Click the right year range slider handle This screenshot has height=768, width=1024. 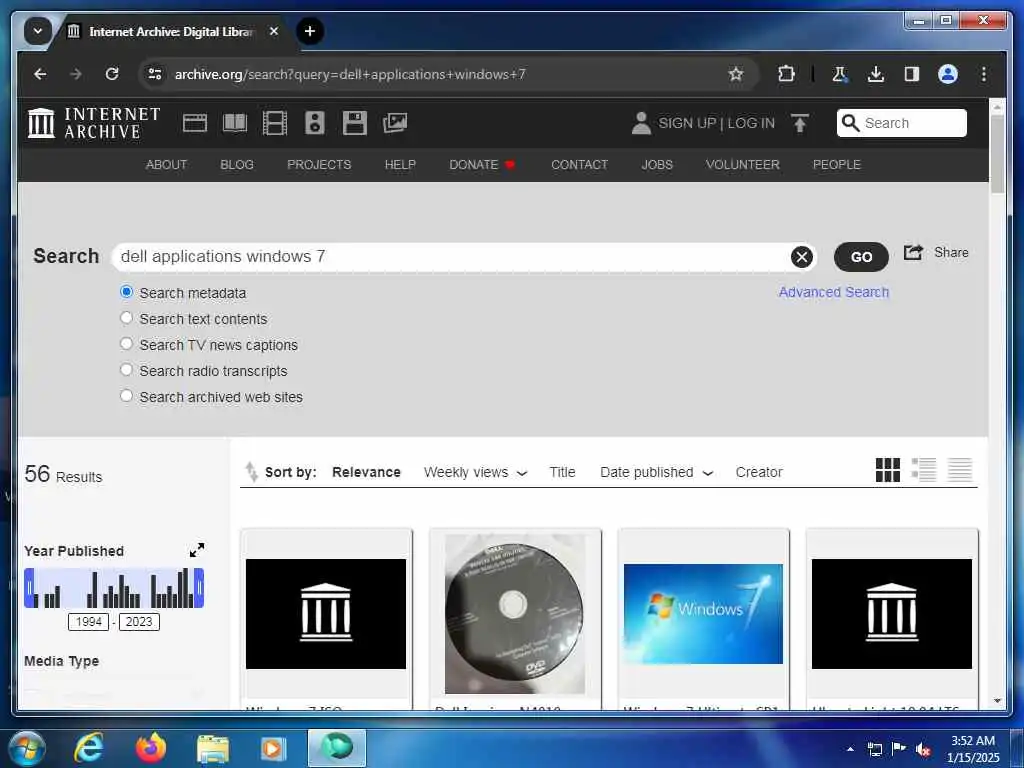pos(199,588)
